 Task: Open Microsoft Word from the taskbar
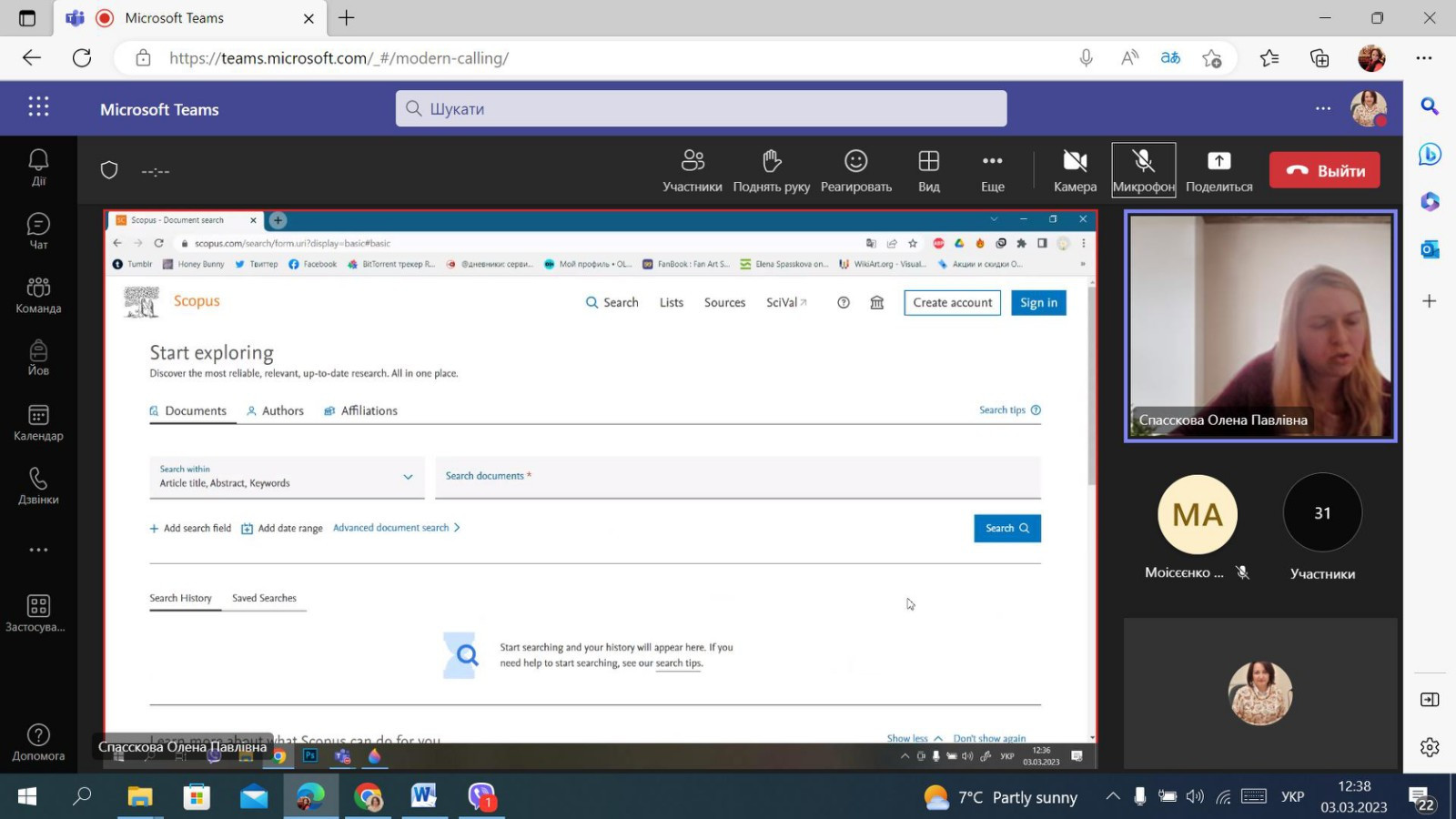point(424,797)
